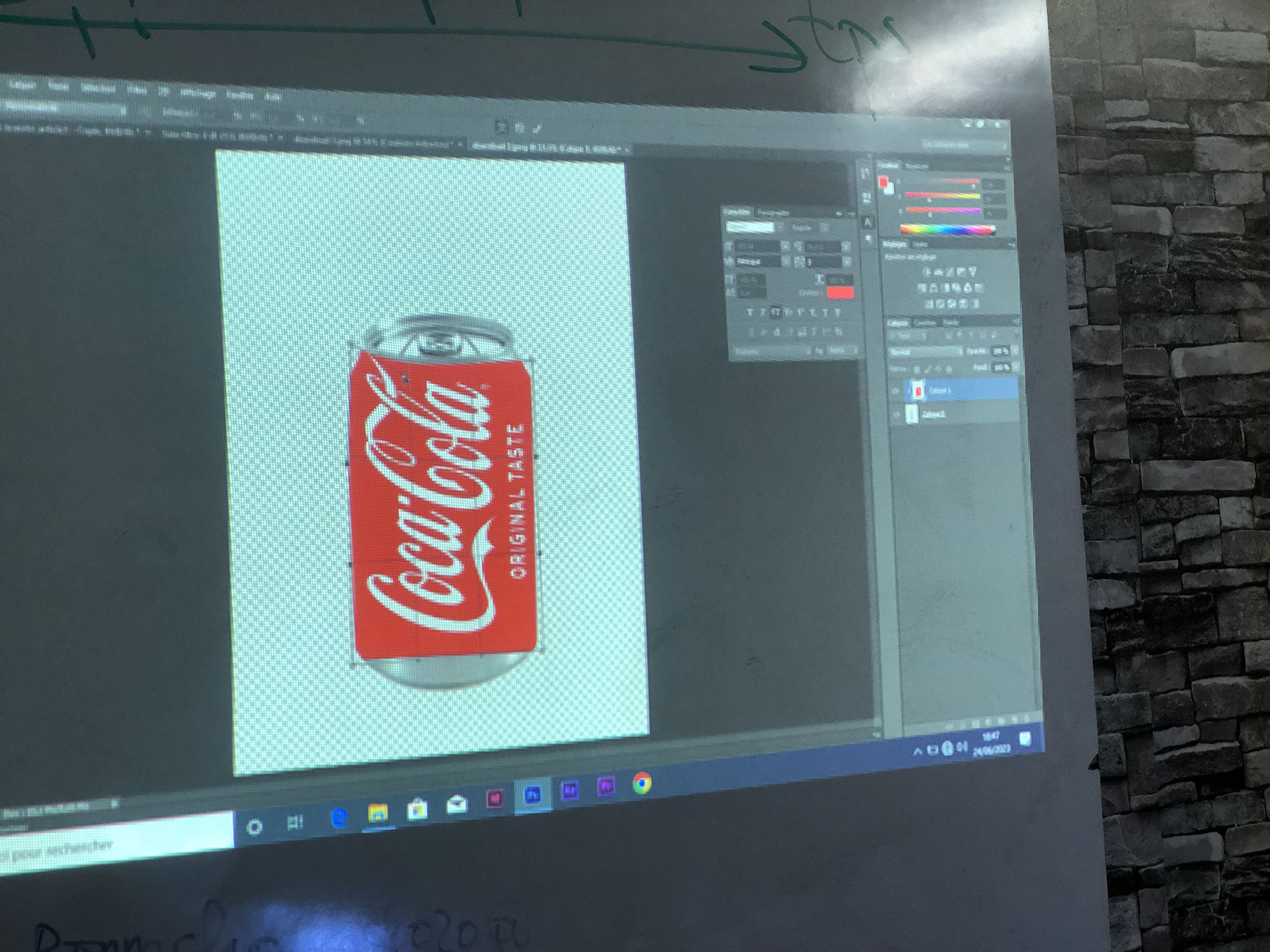1270x952 pixels.
Task: Cancel the transform with the cancel icon
Action: pos(519,128)
